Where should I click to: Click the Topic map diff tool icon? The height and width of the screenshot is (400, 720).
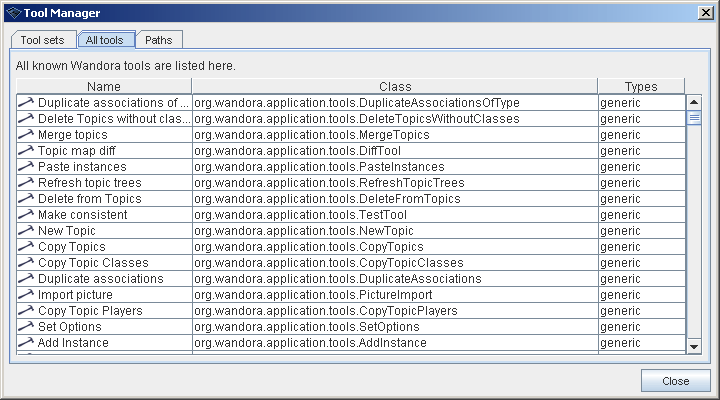pyautogui.click(x=26, y=151)
